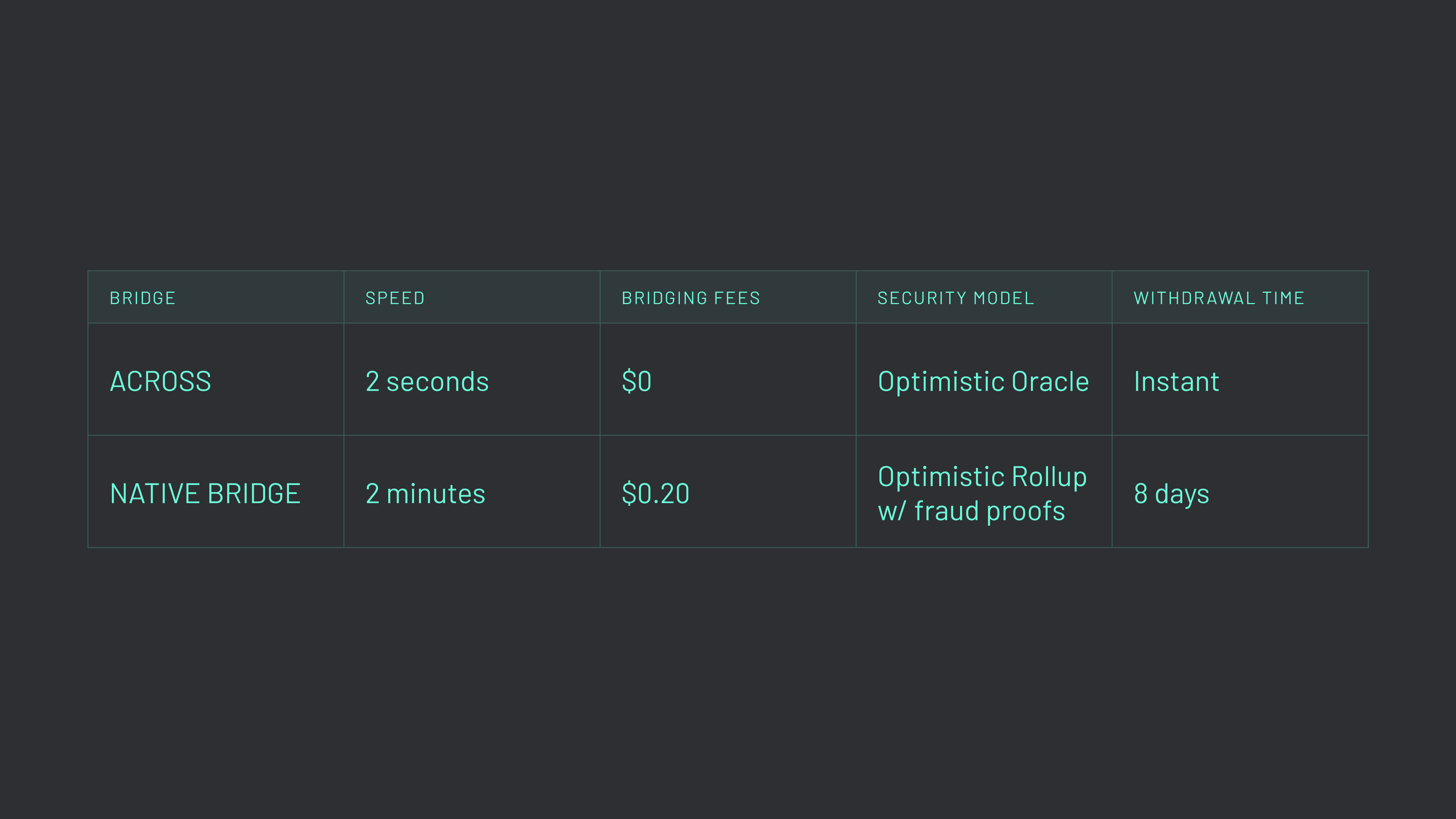
Task: Click the word Optimistic before Oracle
Action: point(940,381)
